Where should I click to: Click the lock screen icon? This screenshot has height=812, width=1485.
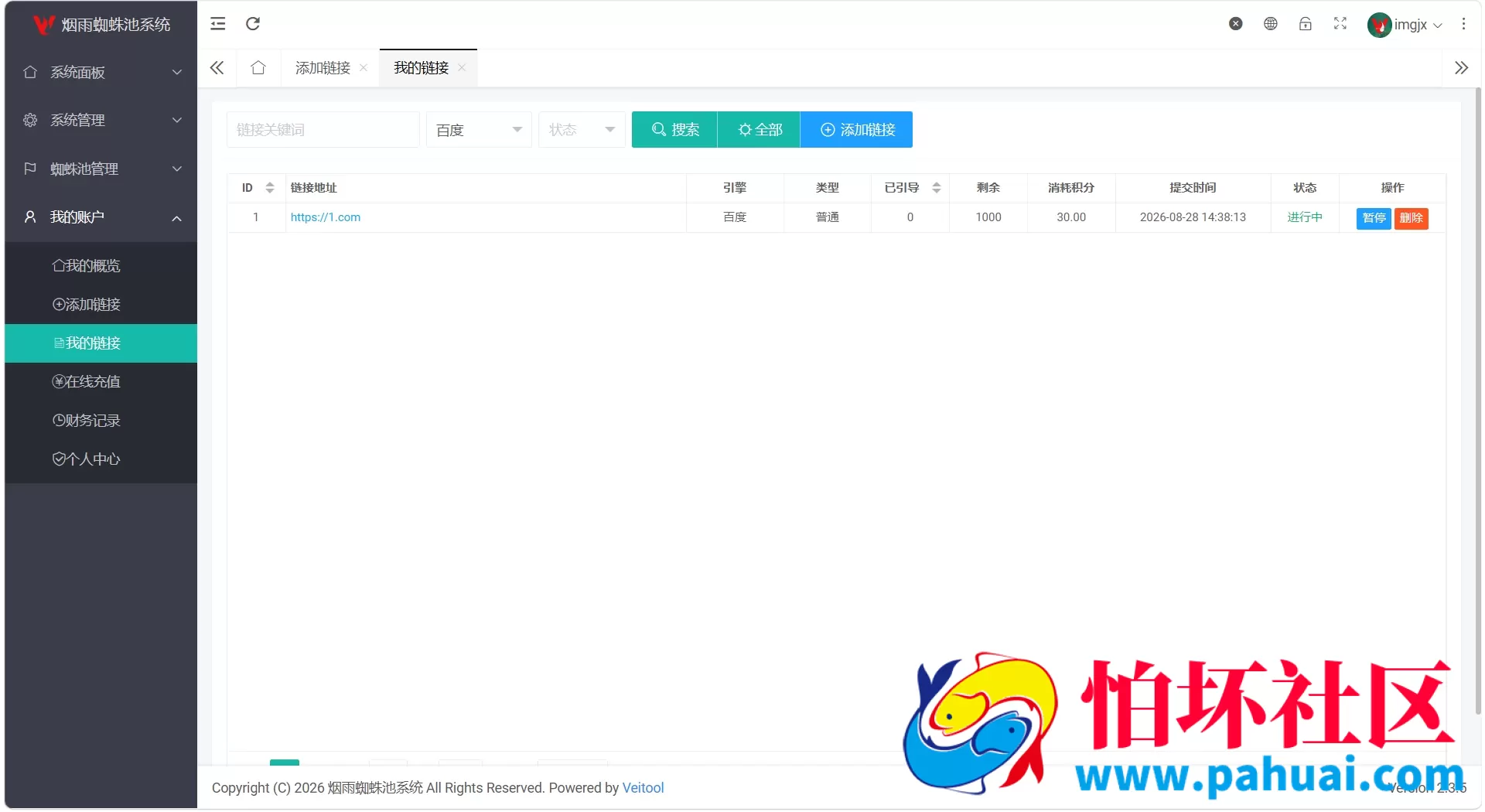coord(1306,24)
